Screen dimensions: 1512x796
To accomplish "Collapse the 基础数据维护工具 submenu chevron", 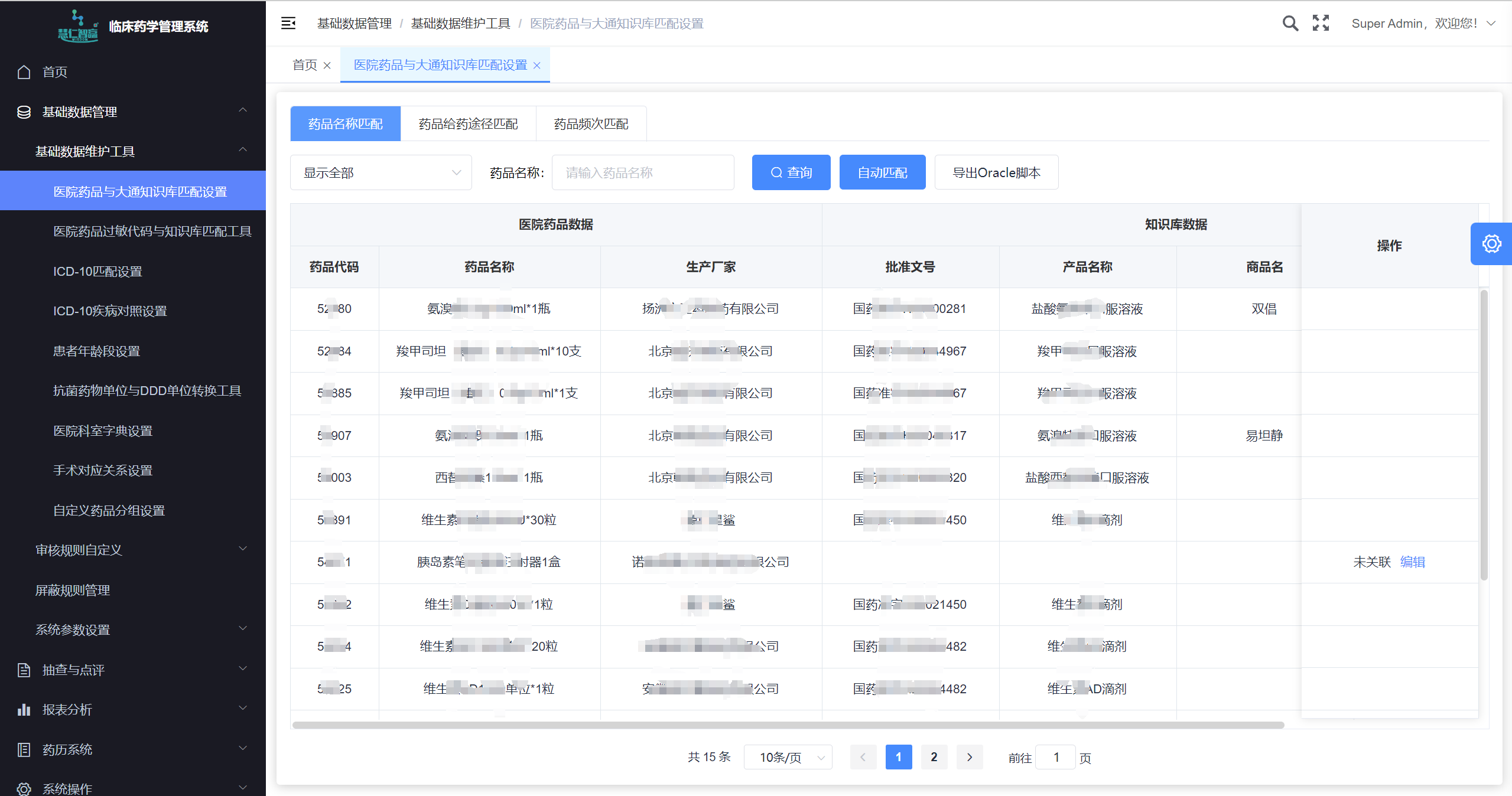I will pyautogui.click(x=243, y=150).
